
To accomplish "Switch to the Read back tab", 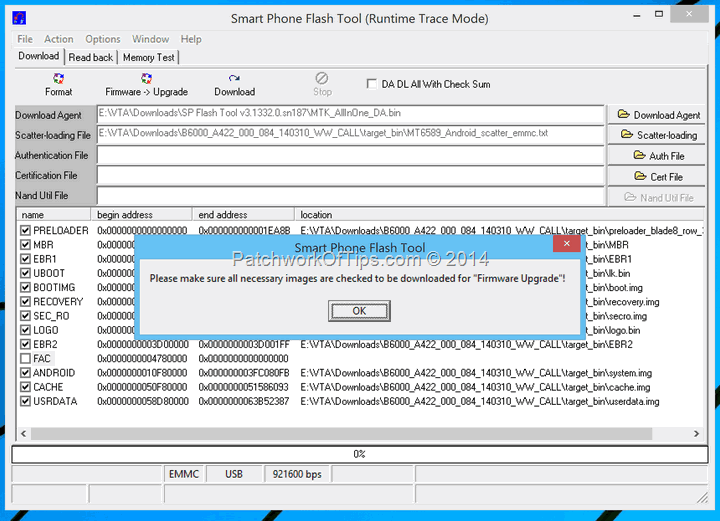I will tap(90, 57).
